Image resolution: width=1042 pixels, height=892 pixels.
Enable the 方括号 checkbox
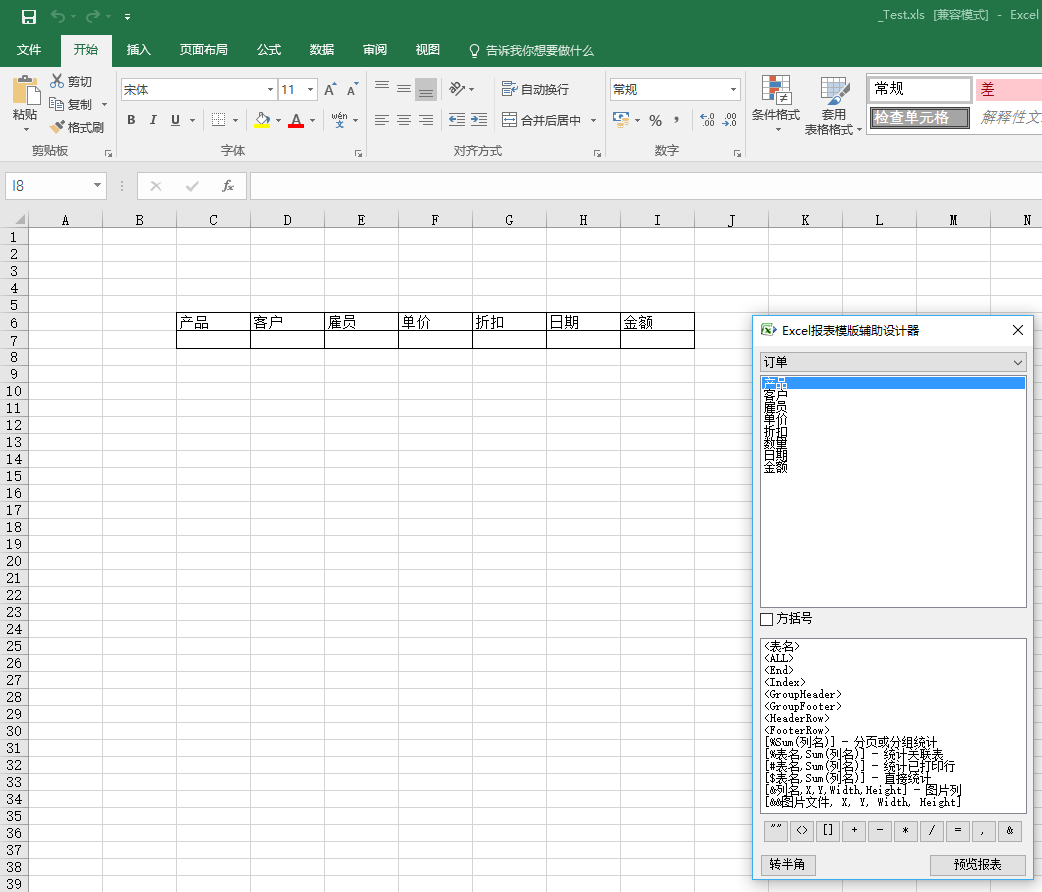tap(767, 619)
